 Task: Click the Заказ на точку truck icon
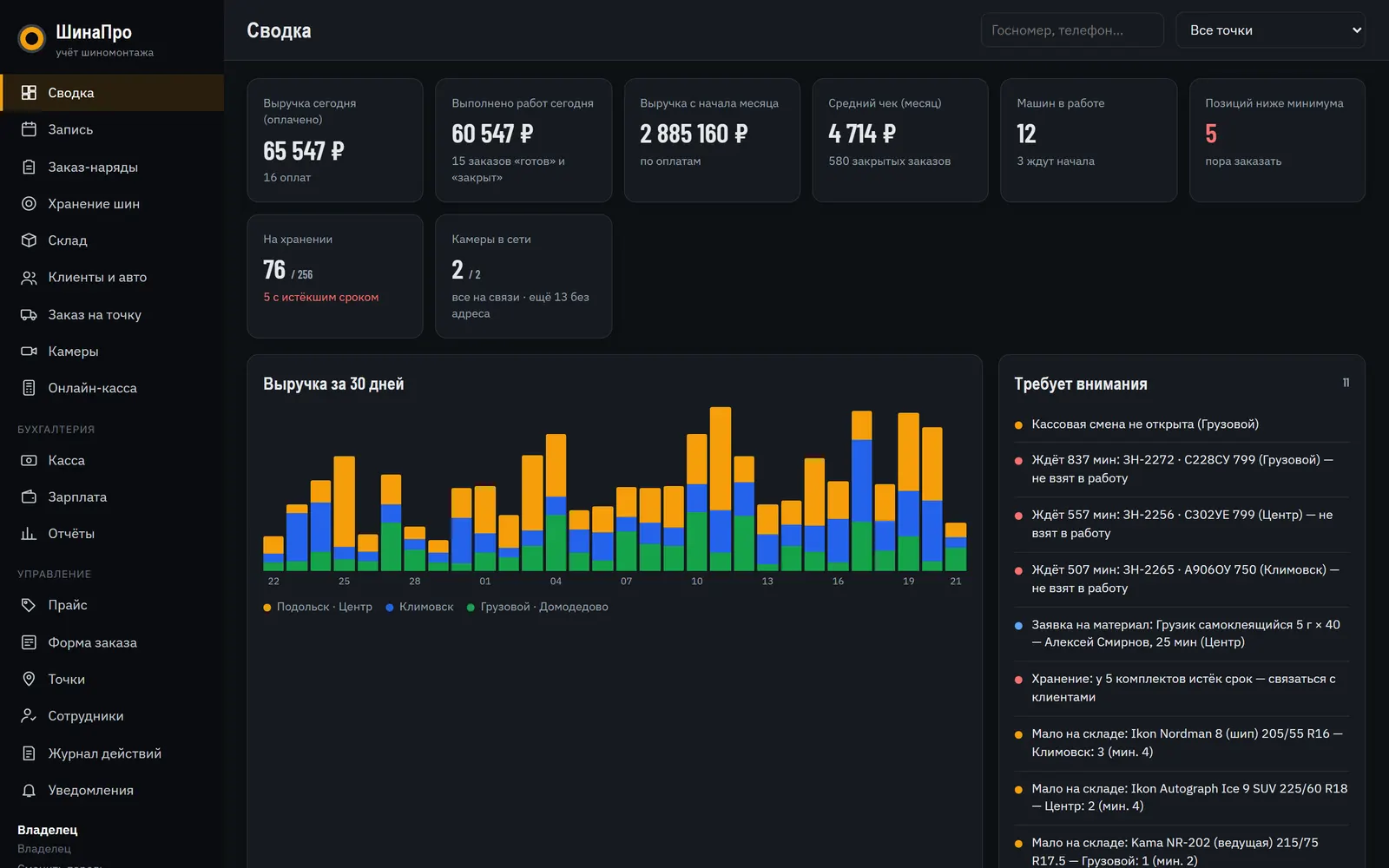[x=29, y=314]
